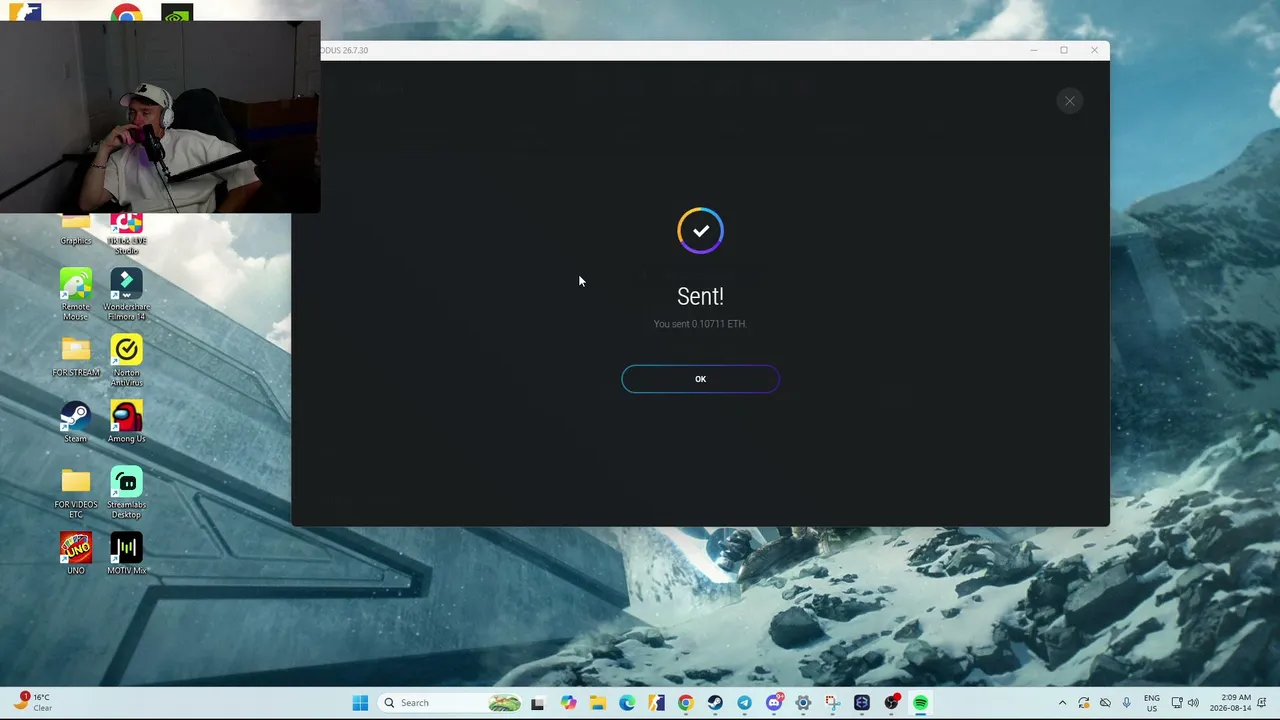Image resolution: width=1280 pixels, height=720 pixels.
Task: Select the FOR STREAM folder
Action: click(76, 356)
